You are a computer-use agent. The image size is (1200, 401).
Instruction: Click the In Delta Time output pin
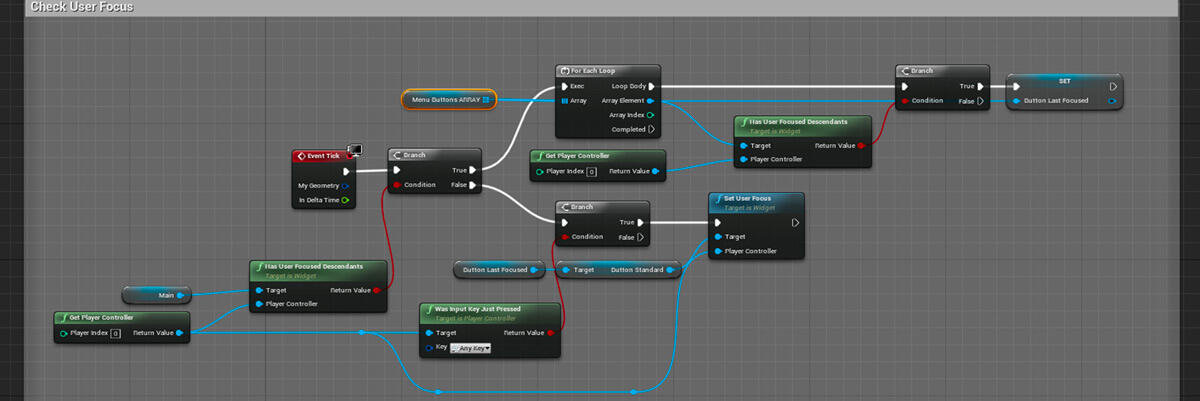pos(345,200)
